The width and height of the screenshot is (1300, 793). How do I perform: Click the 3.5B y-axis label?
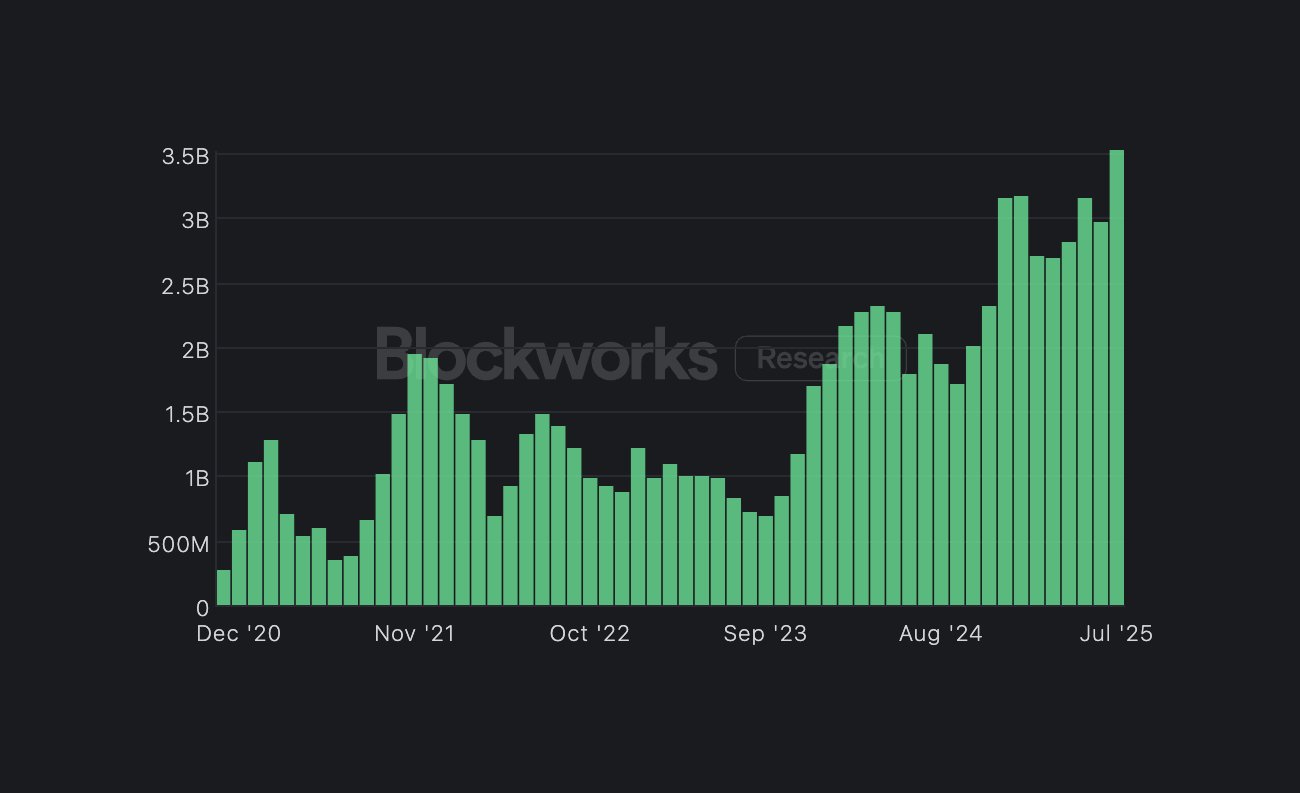click(x=185, y=156)
